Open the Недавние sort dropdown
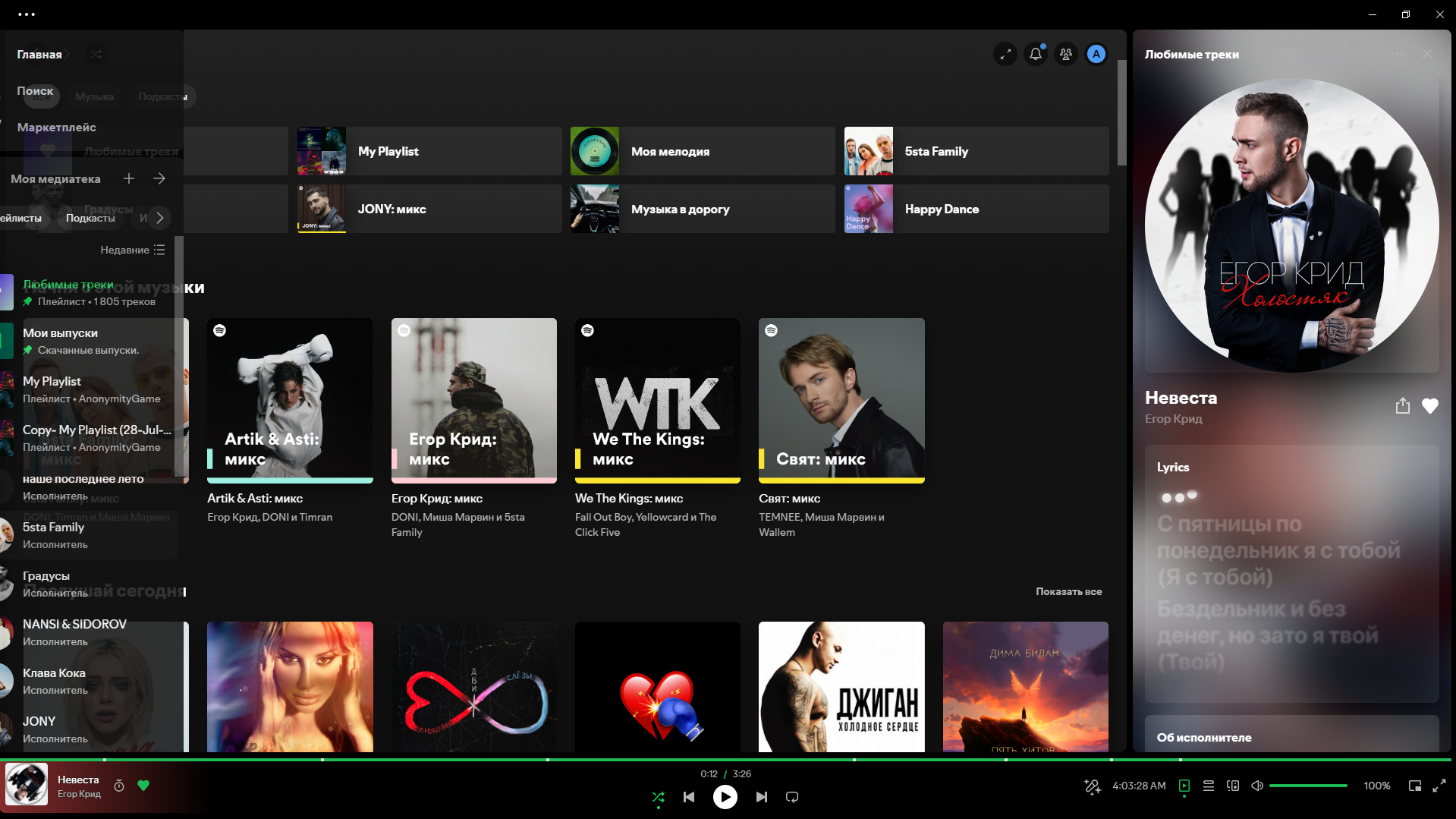This screenshot has width=1456, height=819. coord(133,250)
